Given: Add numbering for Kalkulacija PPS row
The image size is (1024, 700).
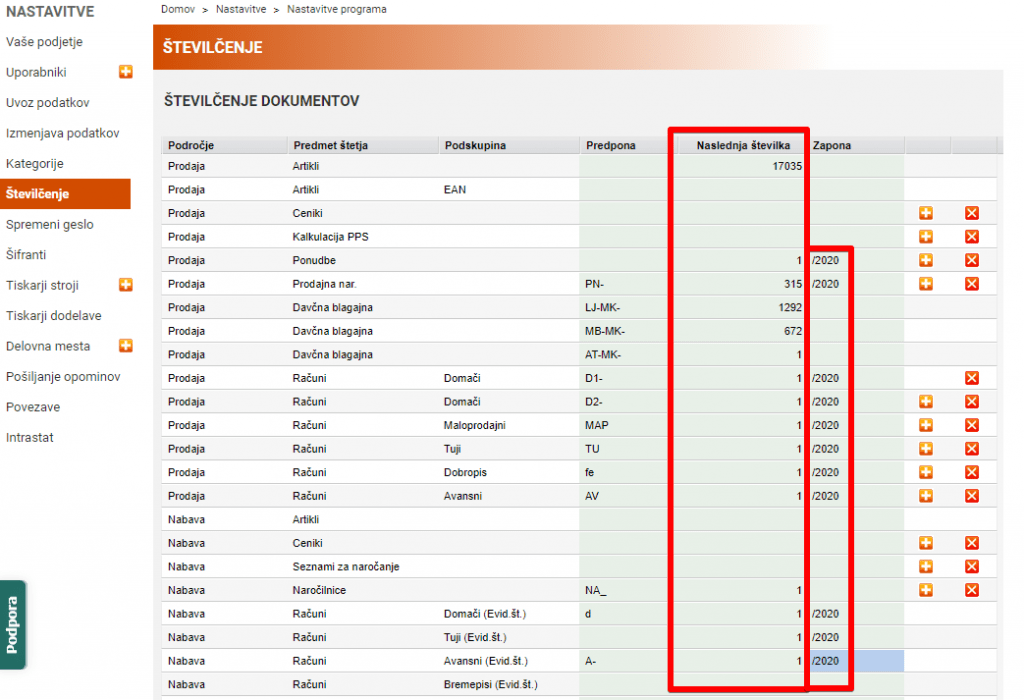Looking at the screenshot, I should [x=926, y=236].
